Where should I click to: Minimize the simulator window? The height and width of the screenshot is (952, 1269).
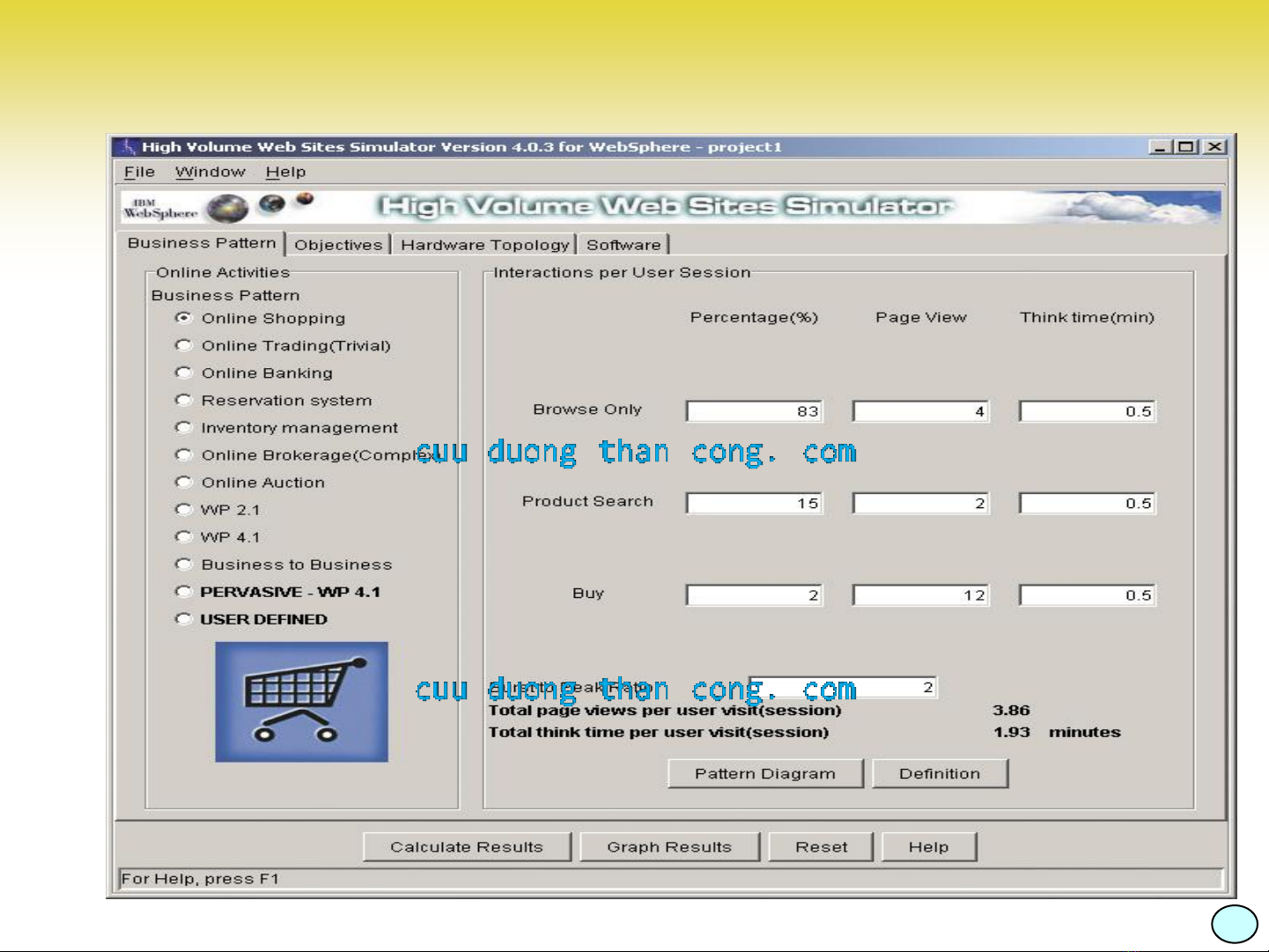(x=1161, y=147)
